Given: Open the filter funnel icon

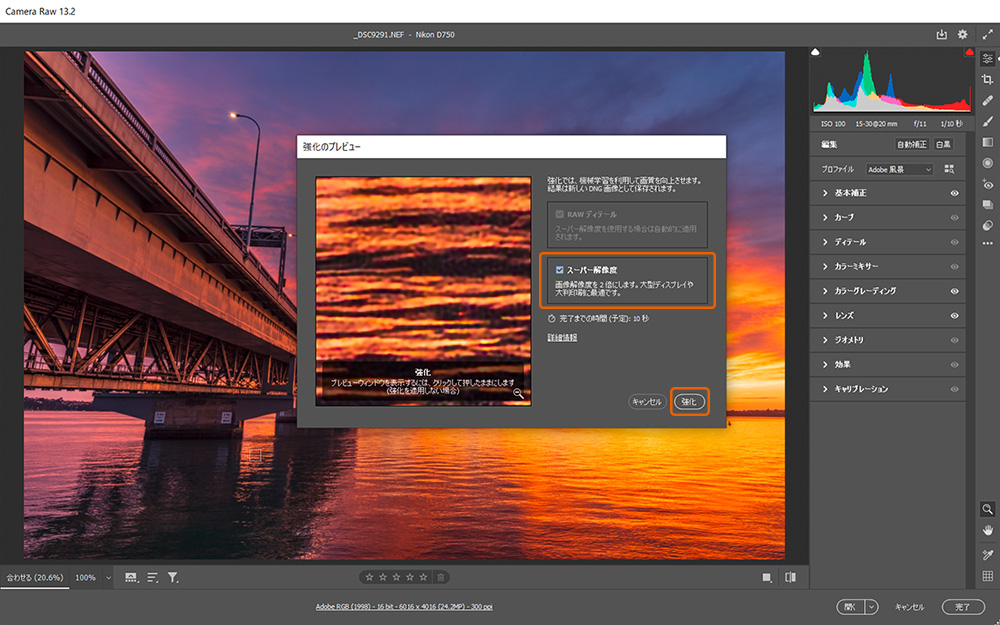Looking at the screenshot, I should 173,577.
